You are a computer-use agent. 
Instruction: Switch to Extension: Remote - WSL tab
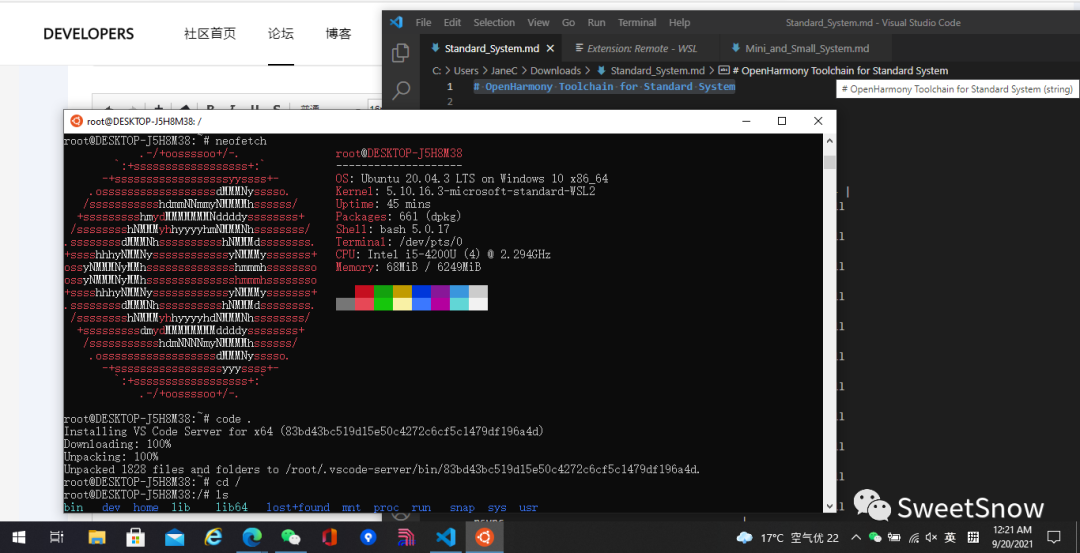(x=641, y=48)
